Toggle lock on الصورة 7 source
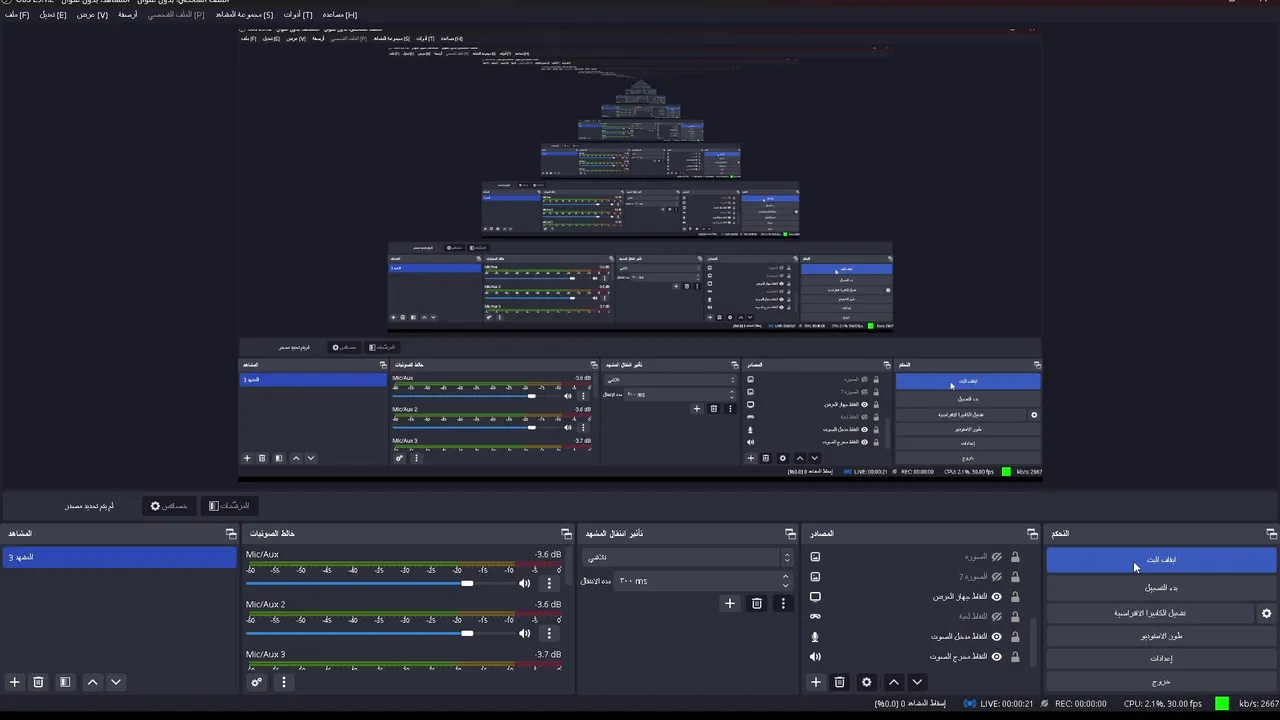1280x720 pixels. [1015, 577]
